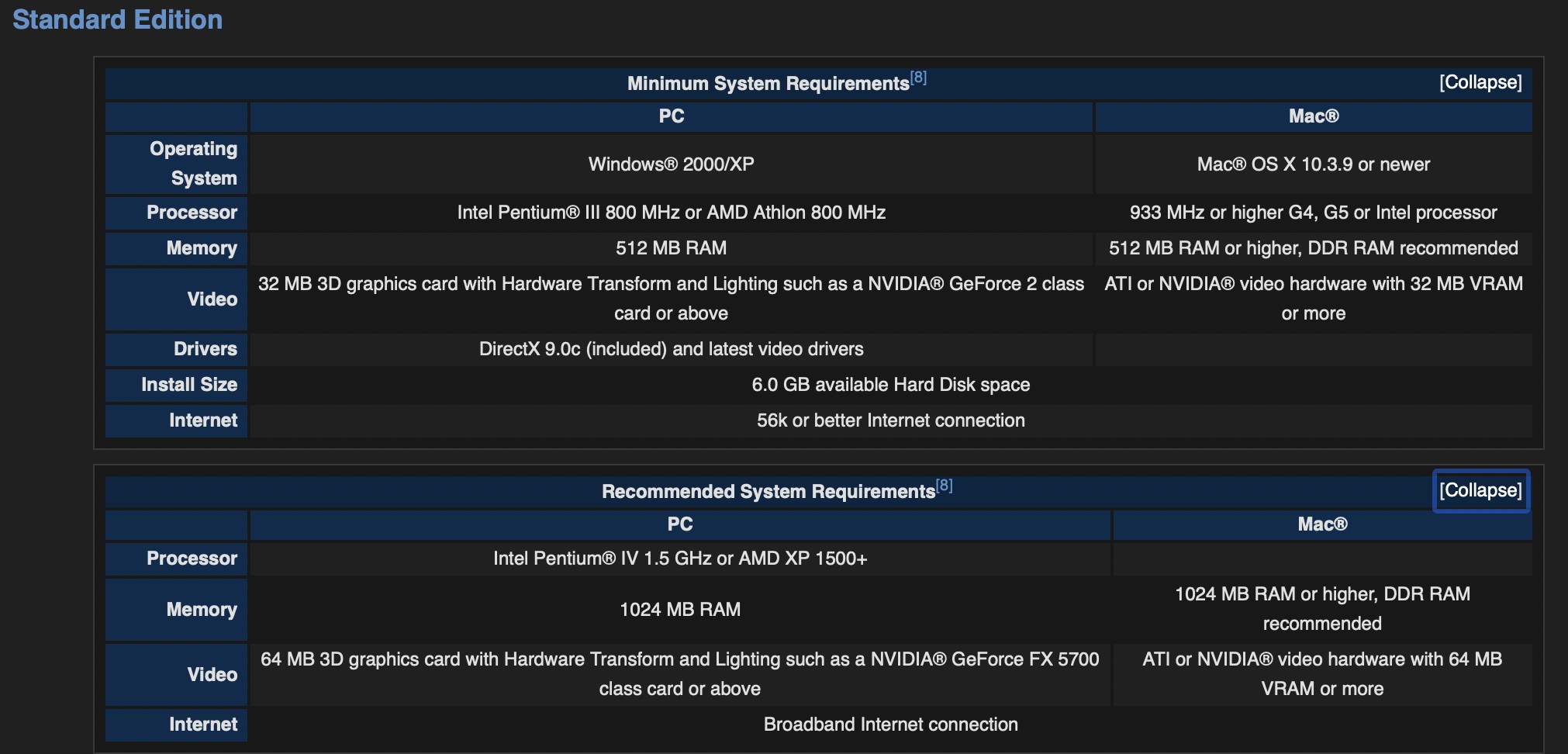The image size is (1568, 754).
Task: Click the Windows® 2000/XP cell
Action: [671, 164]
